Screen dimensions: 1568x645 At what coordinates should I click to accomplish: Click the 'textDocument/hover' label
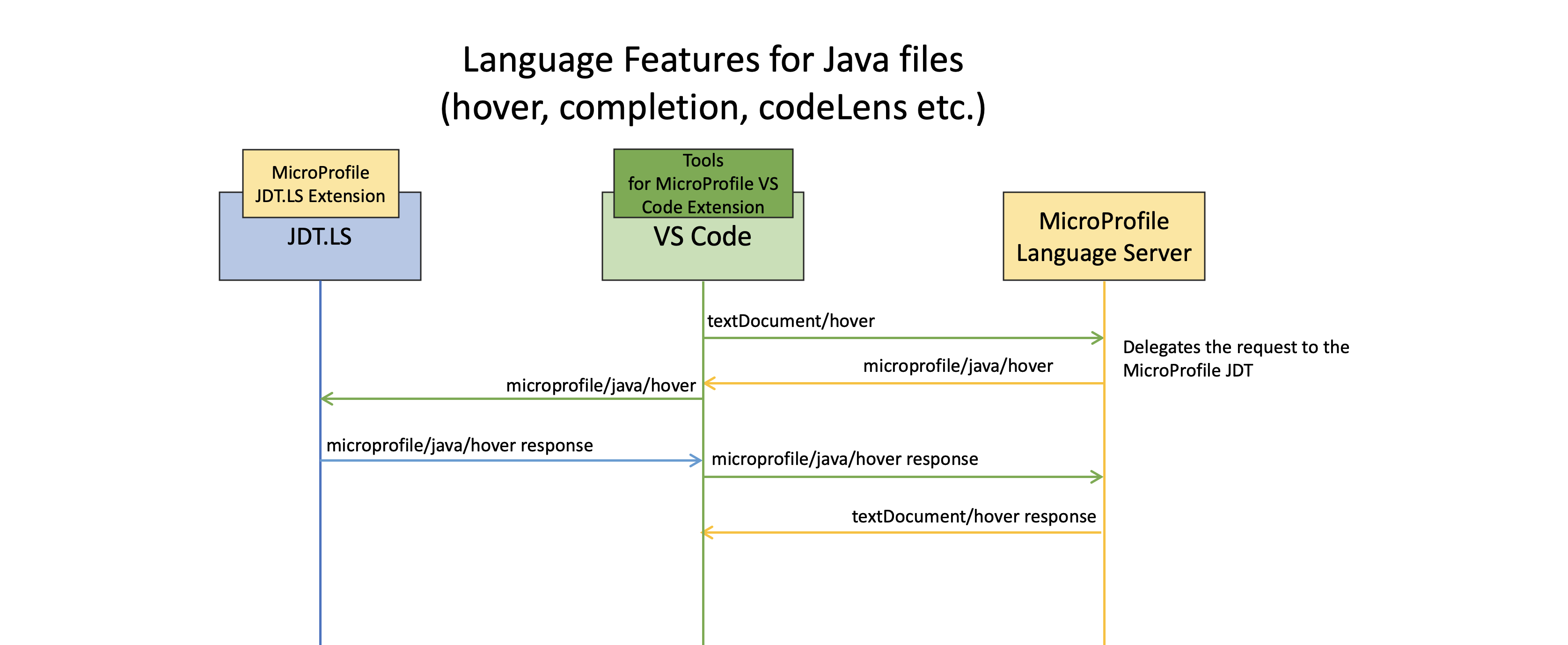coord(791,321)
